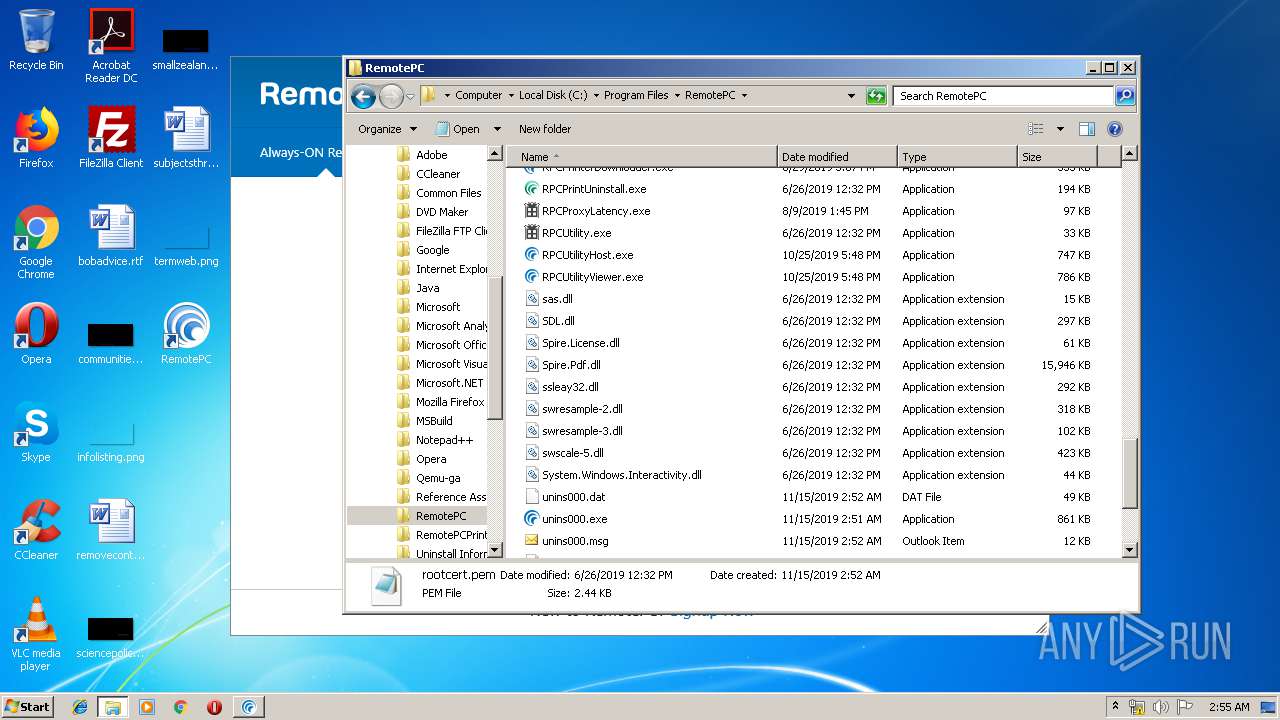The width and height of the screenshot is (1280, 720).
Task: Open Explorer help icon
Action: [1115, 129]
